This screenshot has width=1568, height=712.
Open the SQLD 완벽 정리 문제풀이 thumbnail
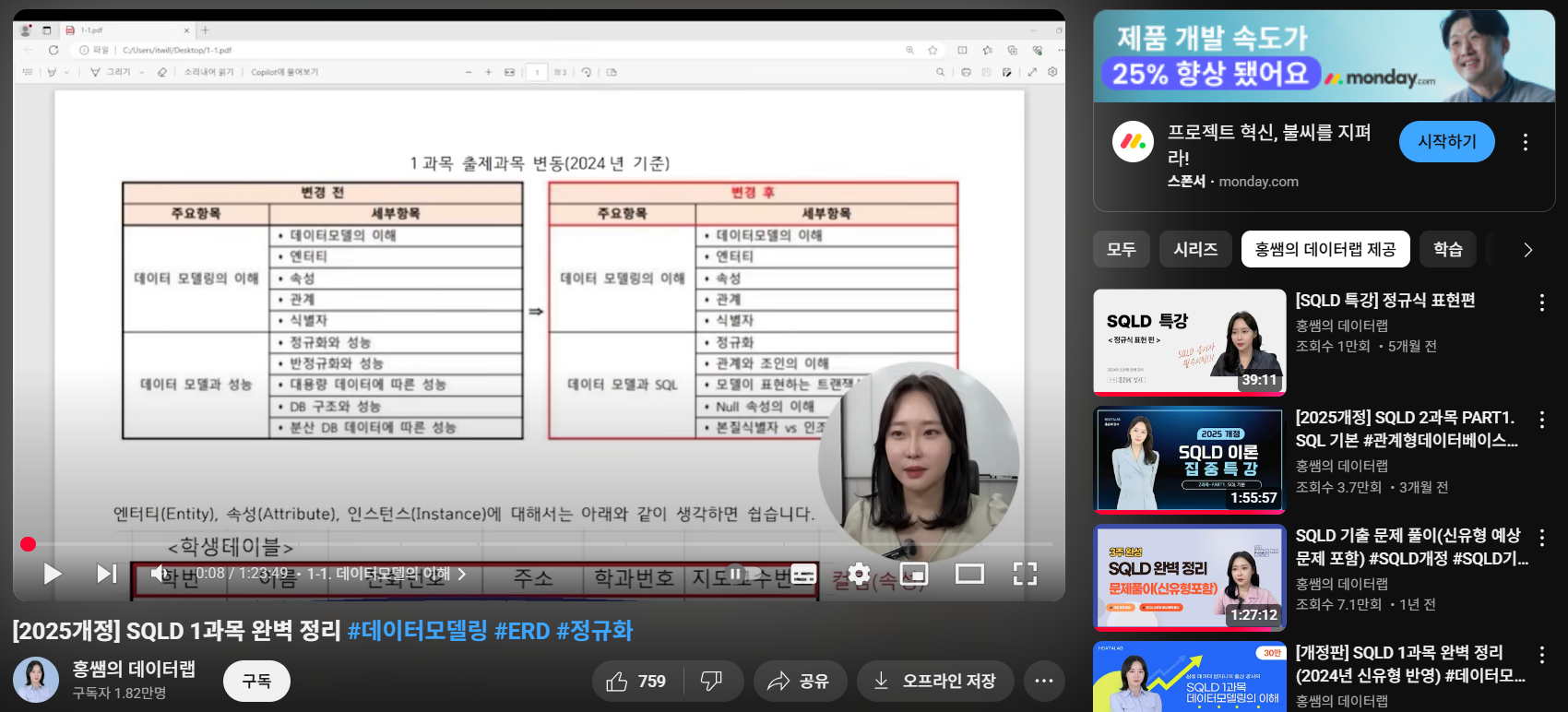1190,577
